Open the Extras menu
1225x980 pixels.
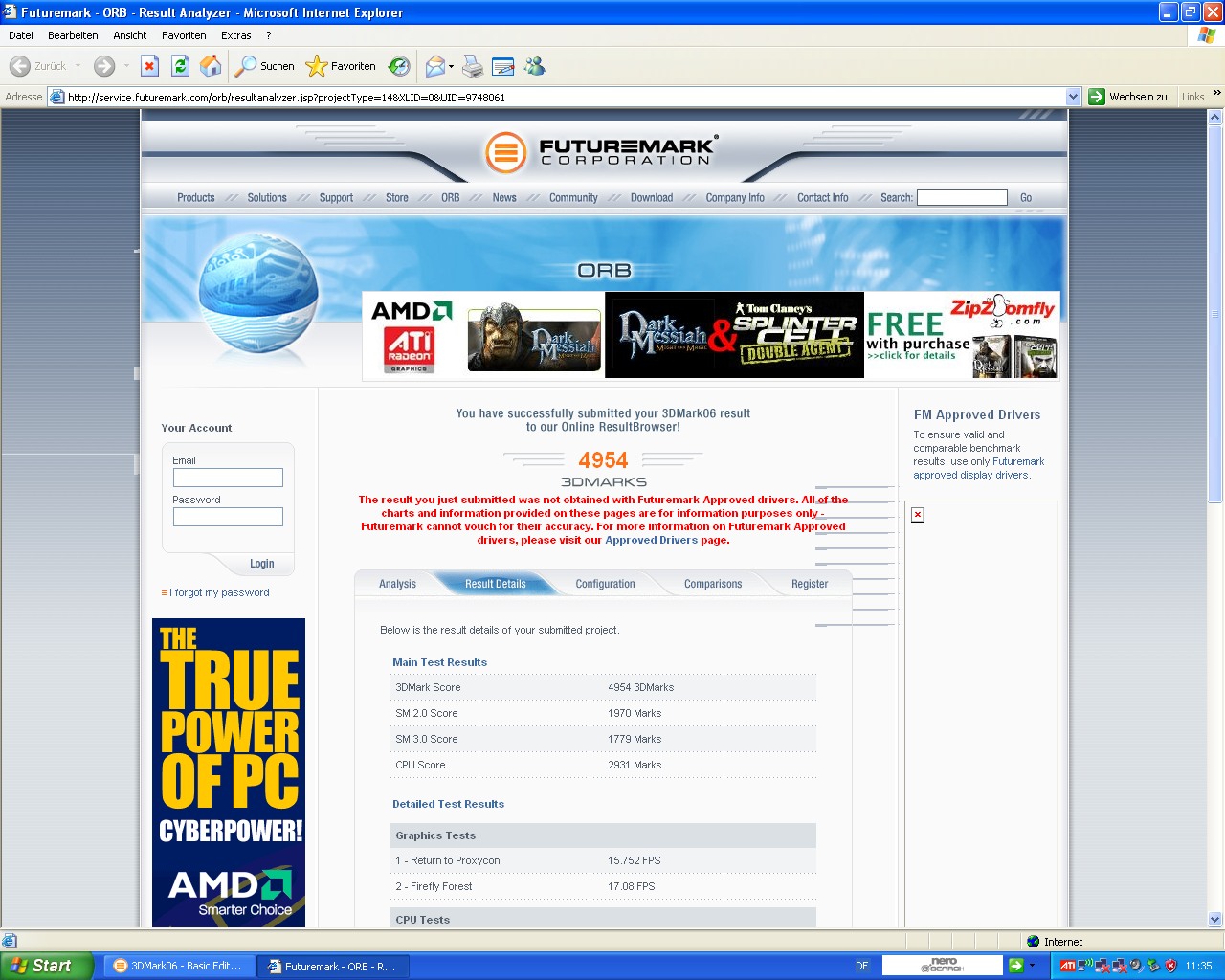tap(236, 35)
